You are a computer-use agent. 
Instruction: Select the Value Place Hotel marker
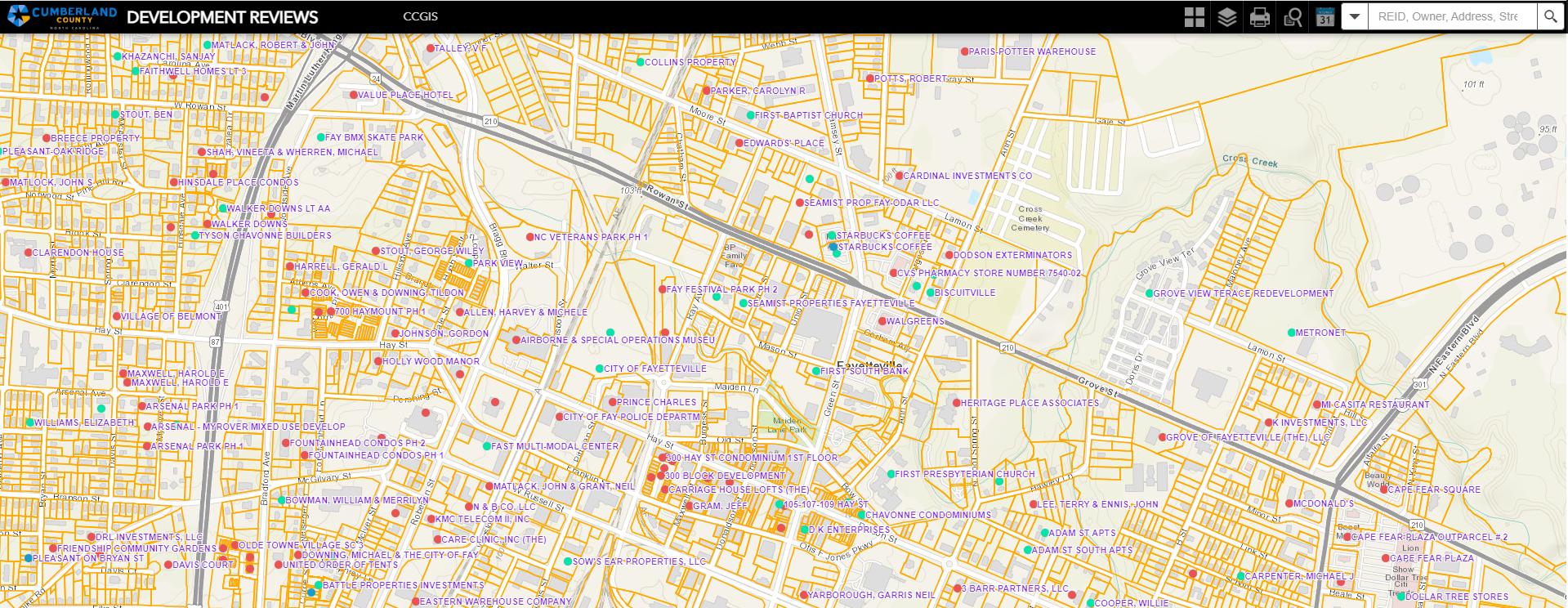354,95
